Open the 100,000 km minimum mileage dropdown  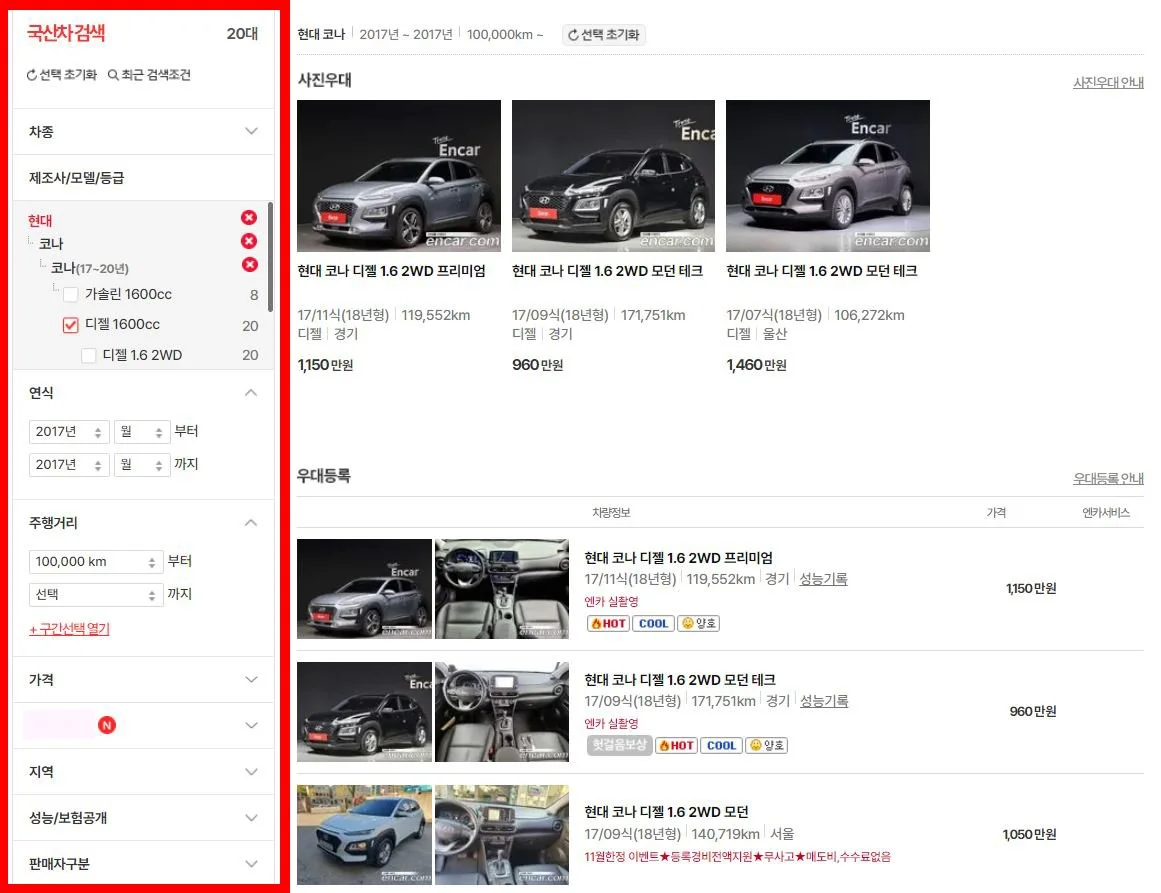point(96,562)
